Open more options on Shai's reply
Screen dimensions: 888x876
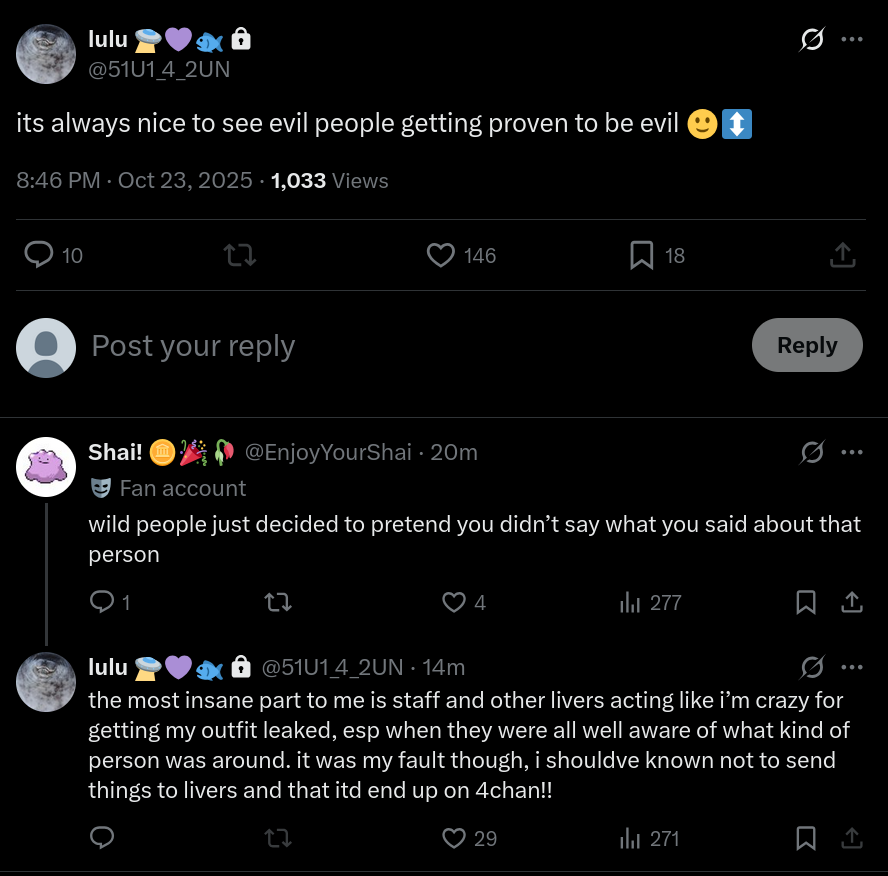[x=851, y=452]
